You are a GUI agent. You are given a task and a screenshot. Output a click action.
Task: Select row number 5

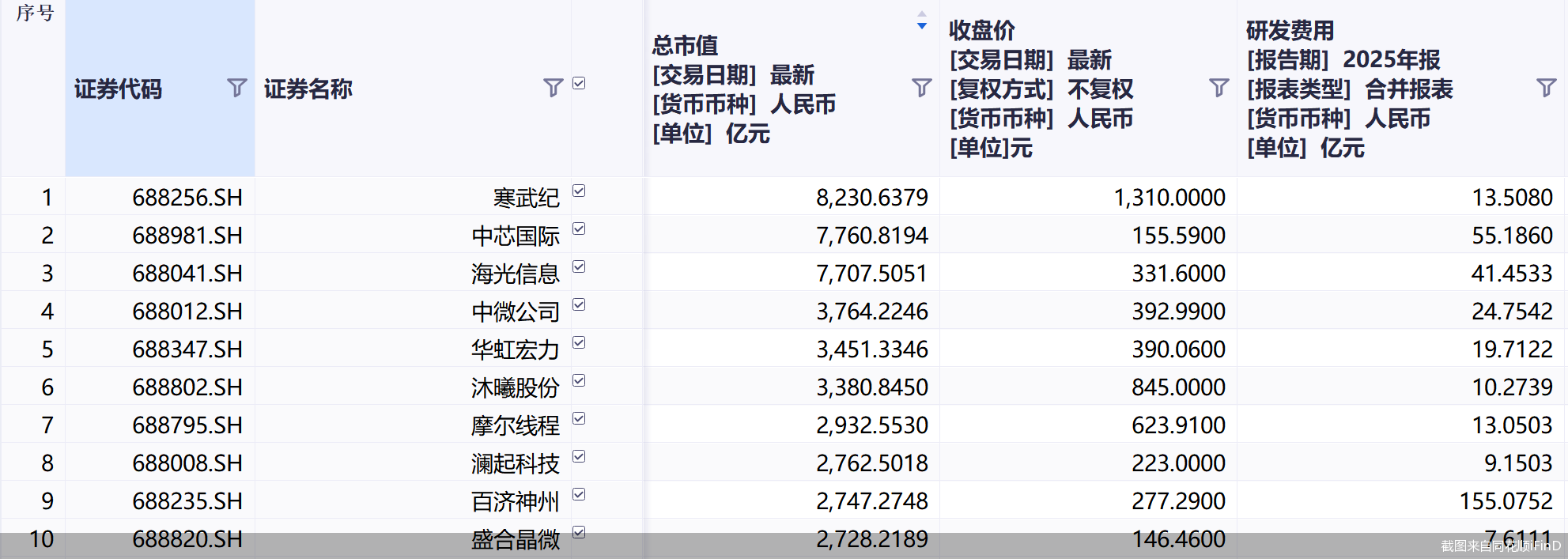pos(47,349)
